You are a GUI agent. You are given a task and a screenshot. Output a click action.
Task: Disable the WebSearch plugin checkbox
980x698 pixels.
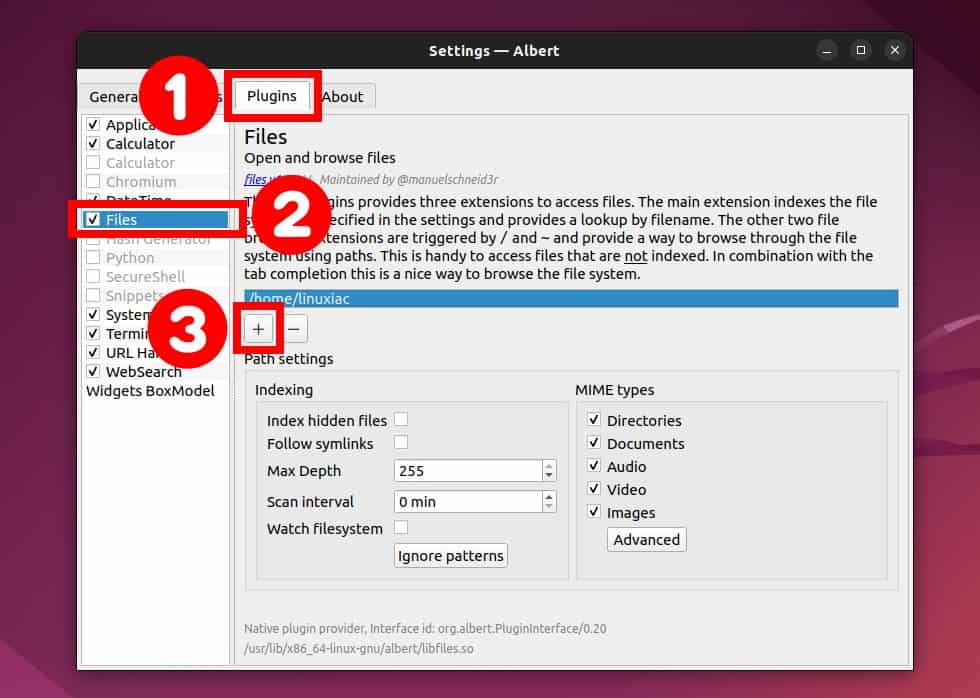coord(93,371)
